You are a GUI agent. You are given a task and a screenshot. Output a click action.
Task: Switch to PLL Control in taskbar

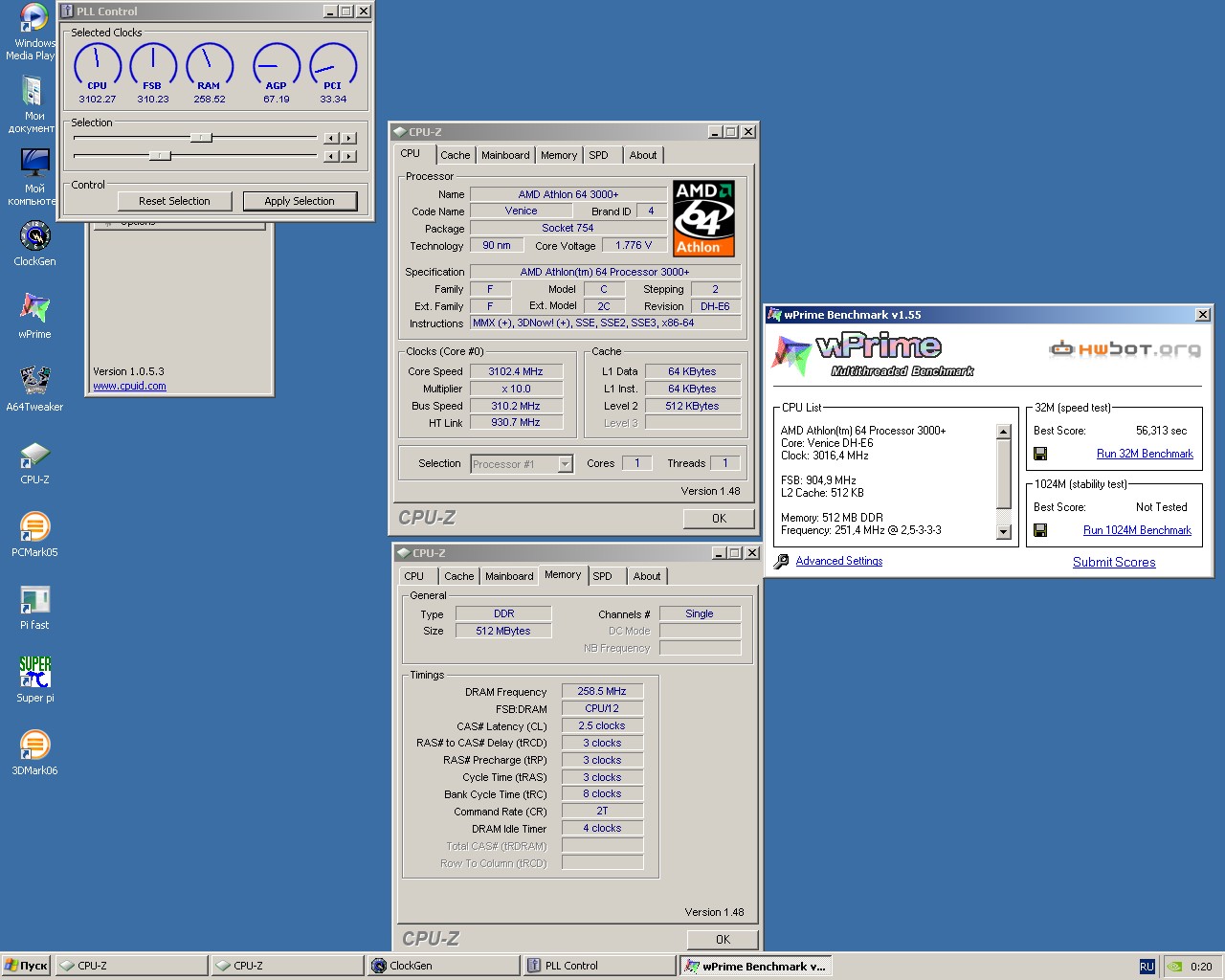point(599,966)
